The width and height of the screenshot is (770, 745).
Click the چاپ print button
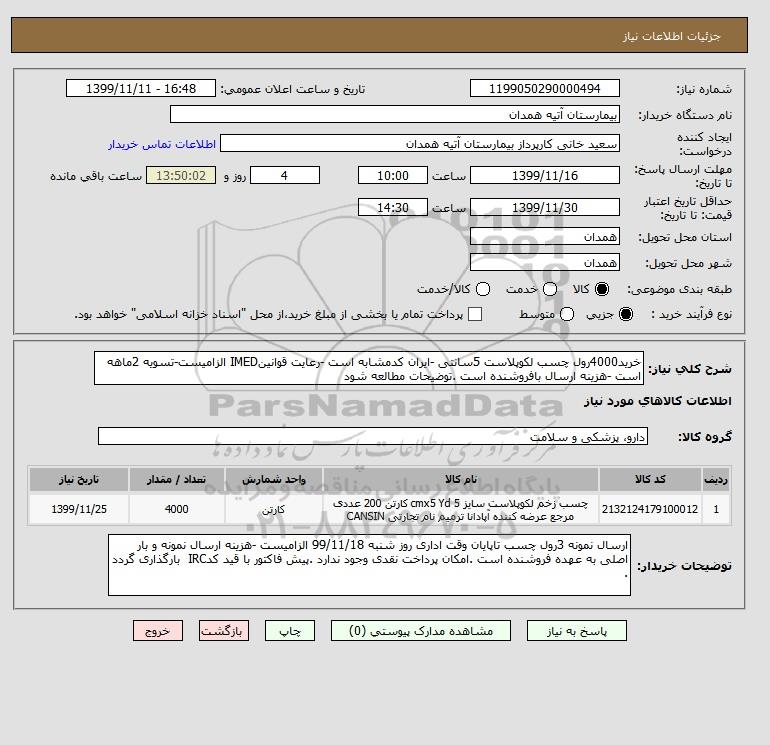[x=290, y=631]
